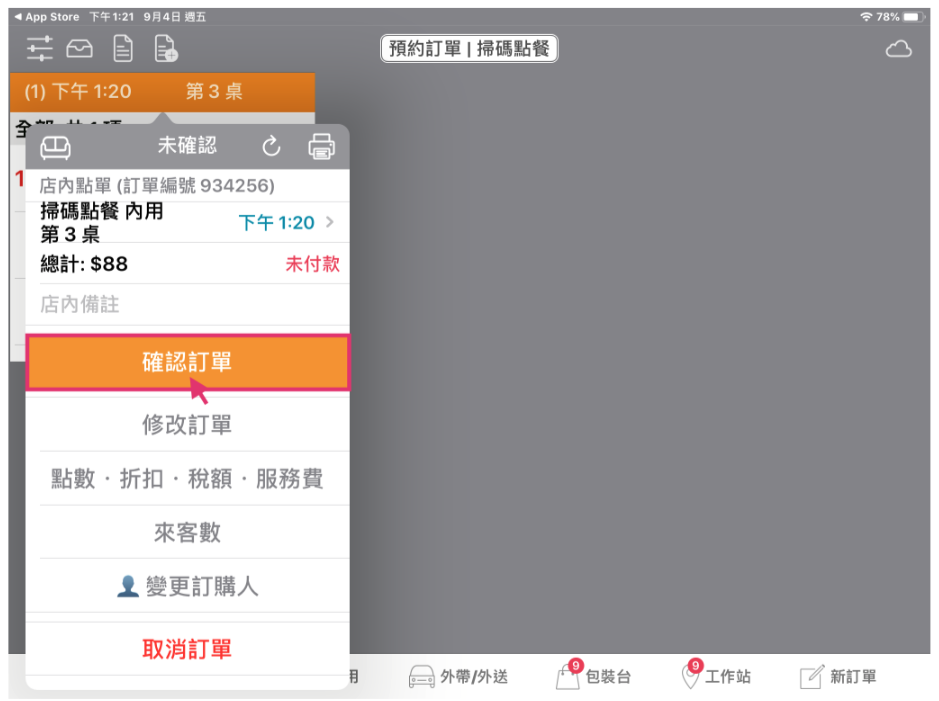Tap the sofa table icon in popup
This screenshot has height=701, width=939.
click(x=55, y=147)
